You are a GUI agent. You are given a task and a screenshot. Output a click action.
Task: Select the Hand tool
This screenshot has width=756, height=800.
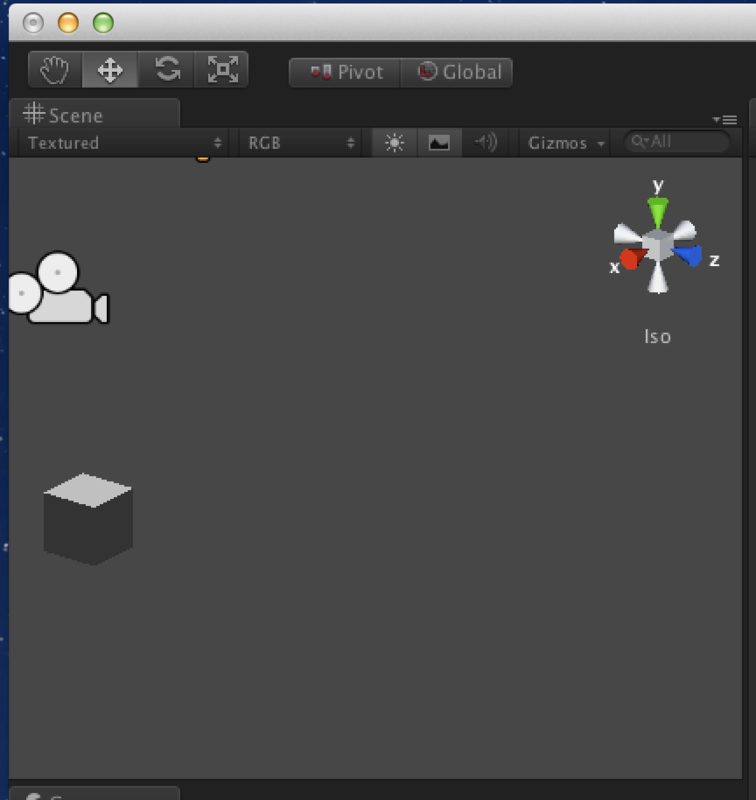pos(55,70)
